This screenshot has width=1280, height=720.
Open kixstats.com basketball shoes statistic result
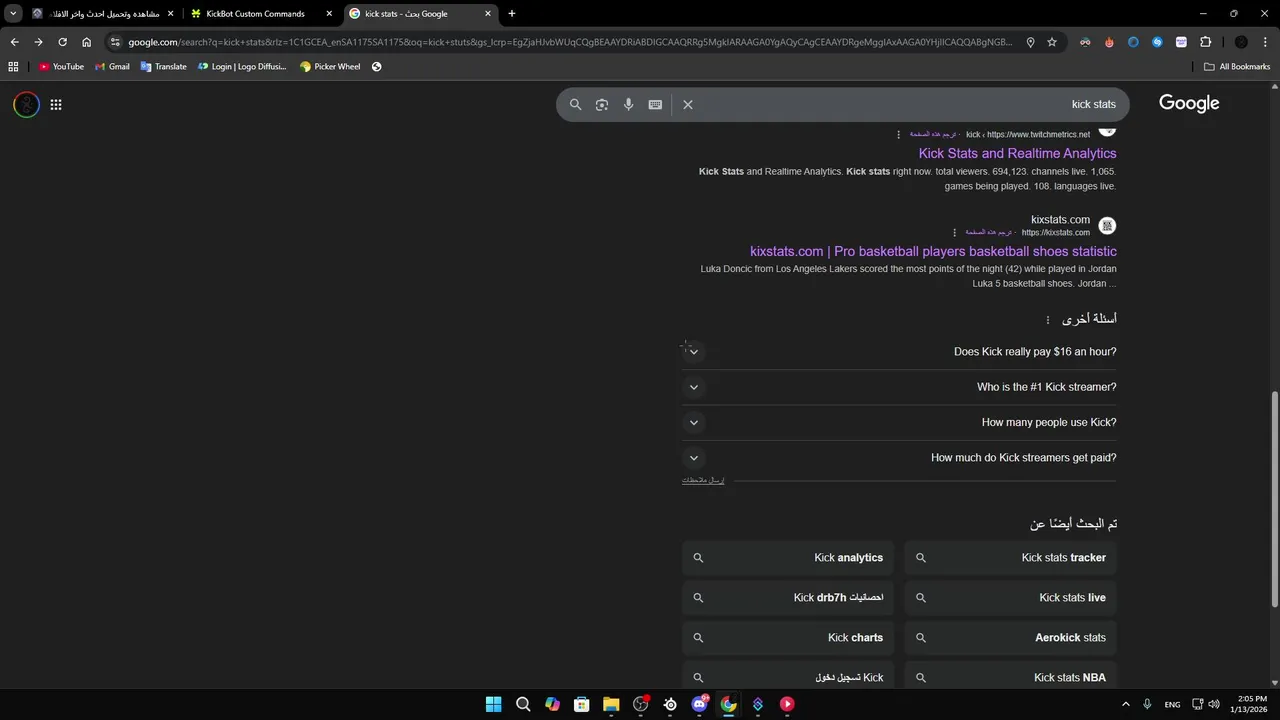tap(933, 251)
